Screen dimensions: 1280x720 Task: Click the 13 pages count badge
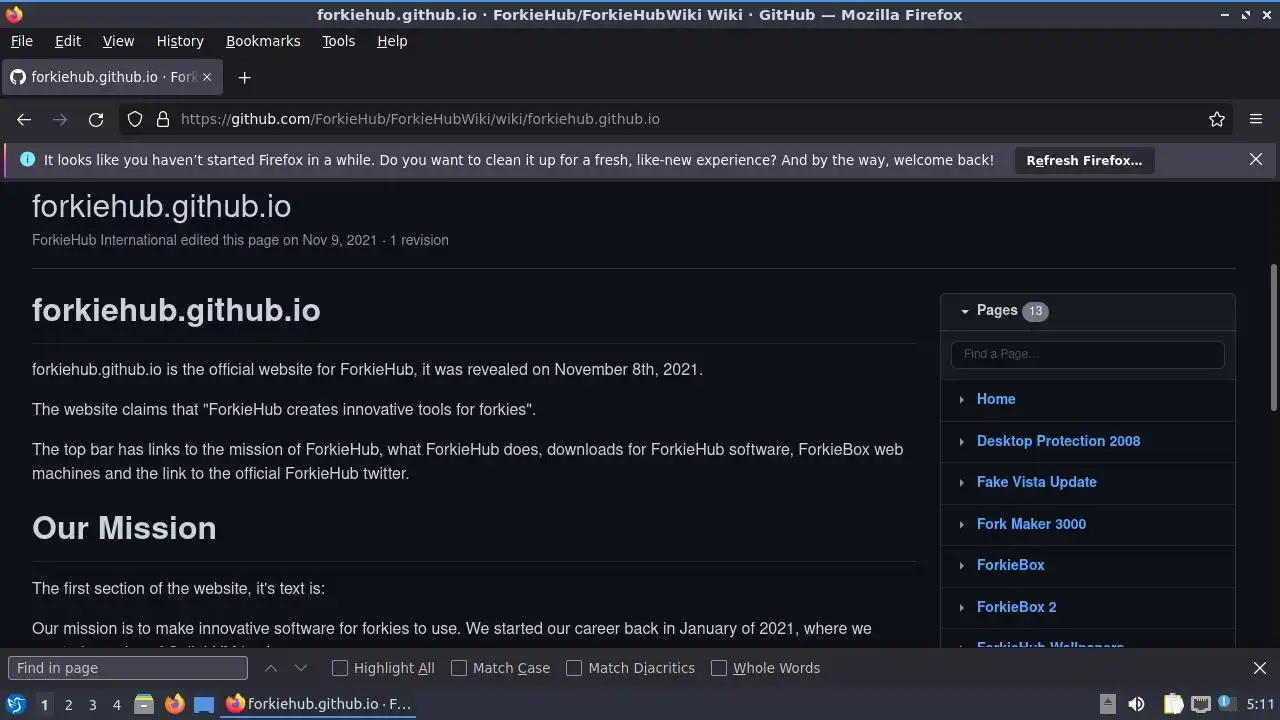pos(1035,311)
